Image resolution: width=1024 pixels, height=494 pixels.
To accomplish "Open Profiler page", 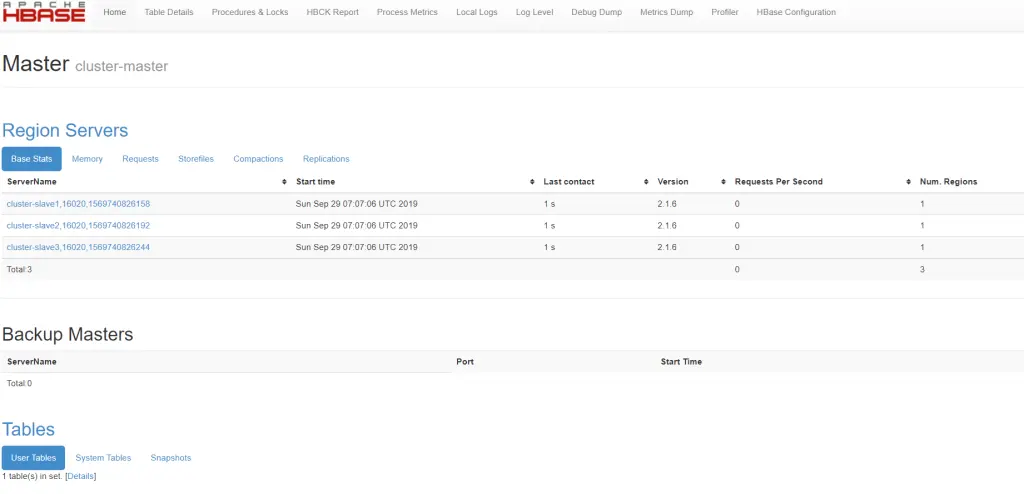I will [725, 12].
